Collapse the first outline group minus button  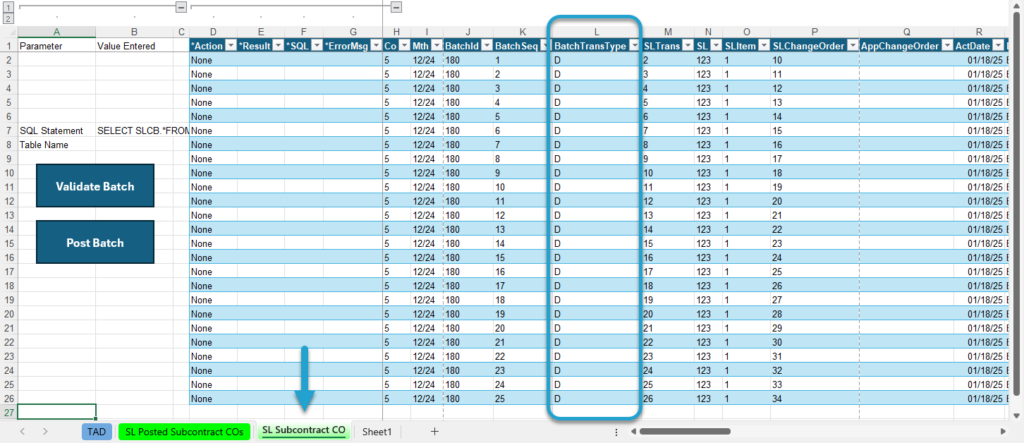pyautogui.click(x=182, y=7)
